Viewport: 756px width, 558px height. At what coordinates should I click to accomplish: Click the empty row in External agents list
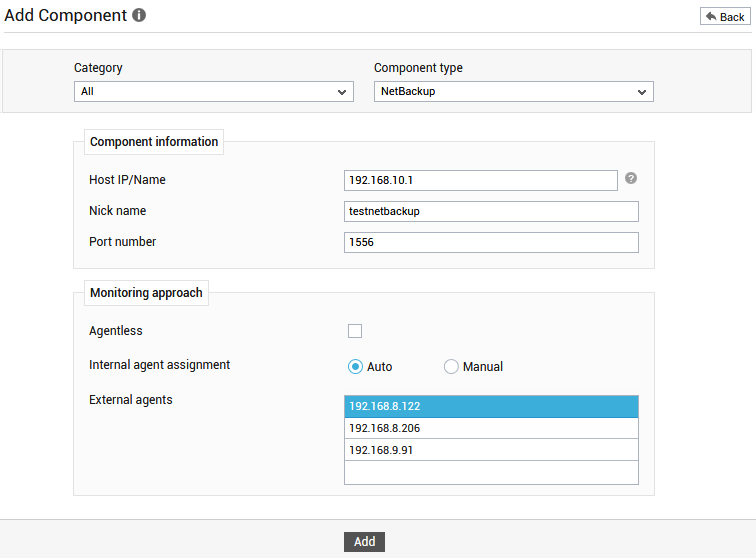(491, 472)
